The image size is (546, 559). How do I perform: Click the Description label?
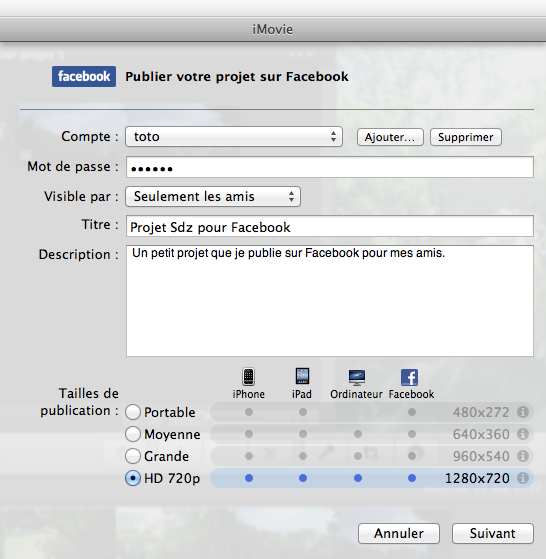(x=78, y=255)
